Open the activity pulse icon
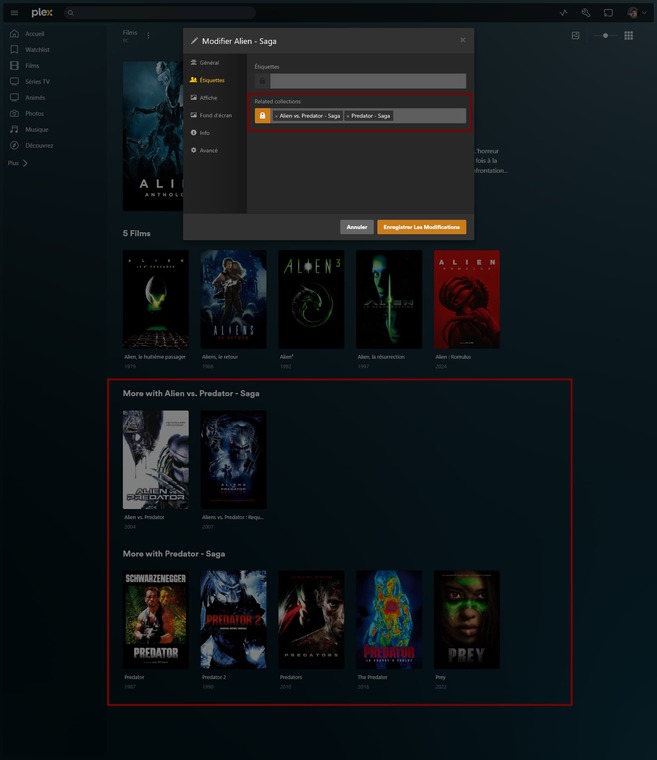657x760 pixels. pos(563,13)
